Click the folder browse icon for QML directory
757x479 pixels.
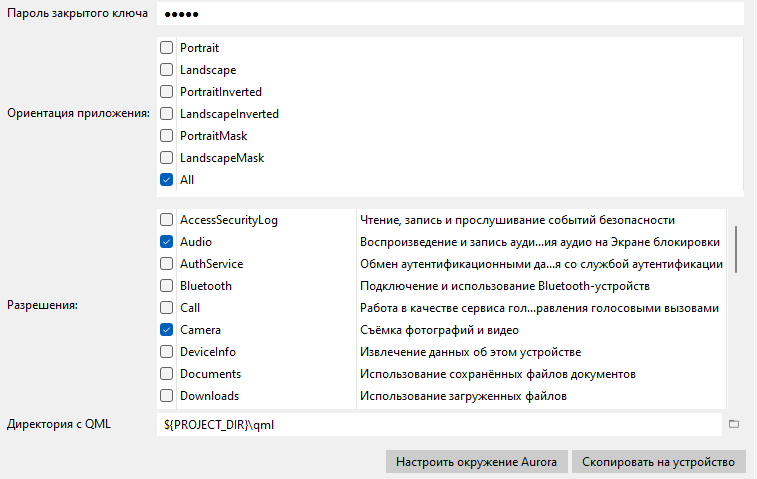point(733,424)
